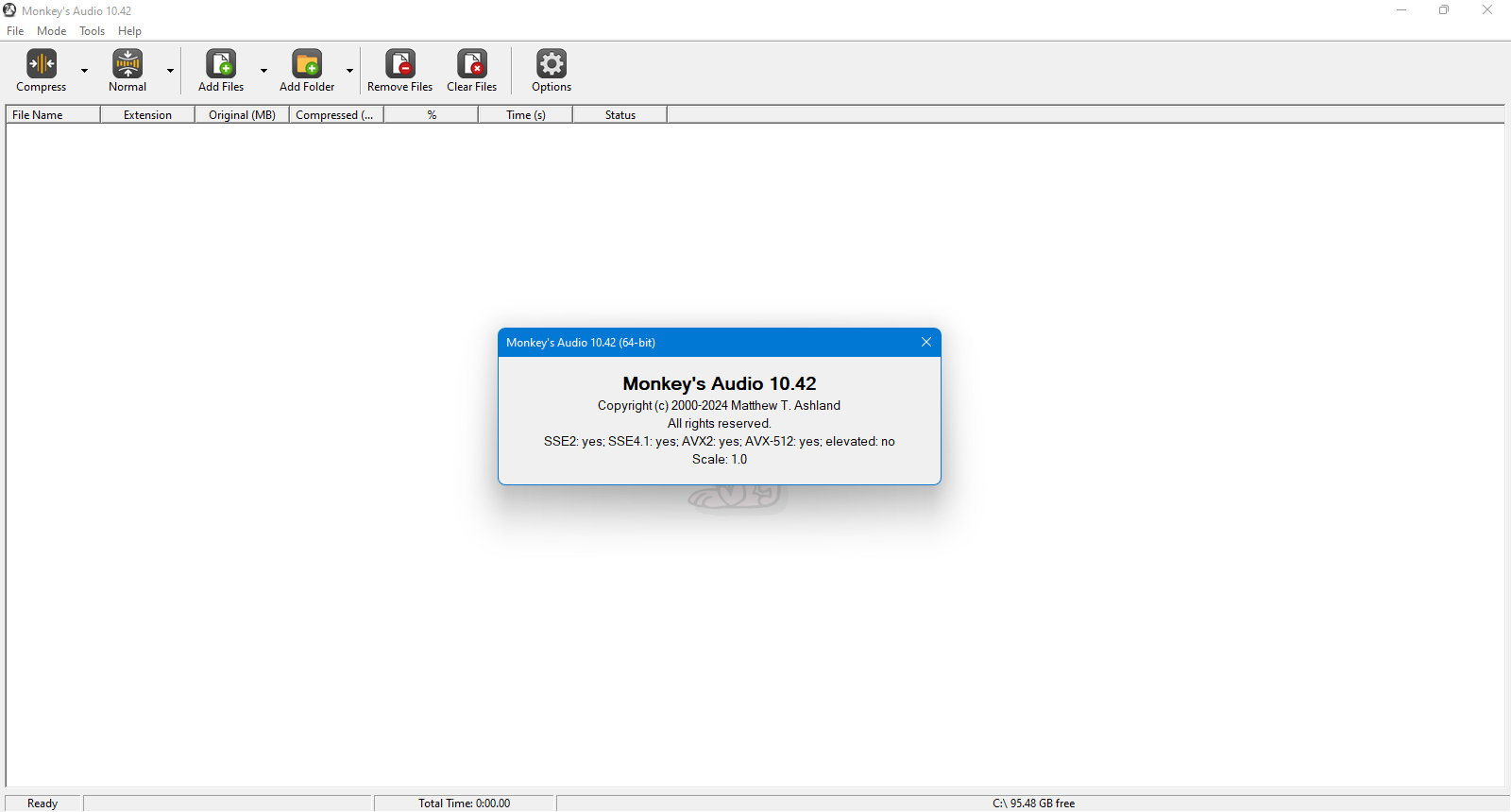Open the Add Folder dropdown arrow
The height and width of the screenshot is (812, 1511).
[349, 71]
